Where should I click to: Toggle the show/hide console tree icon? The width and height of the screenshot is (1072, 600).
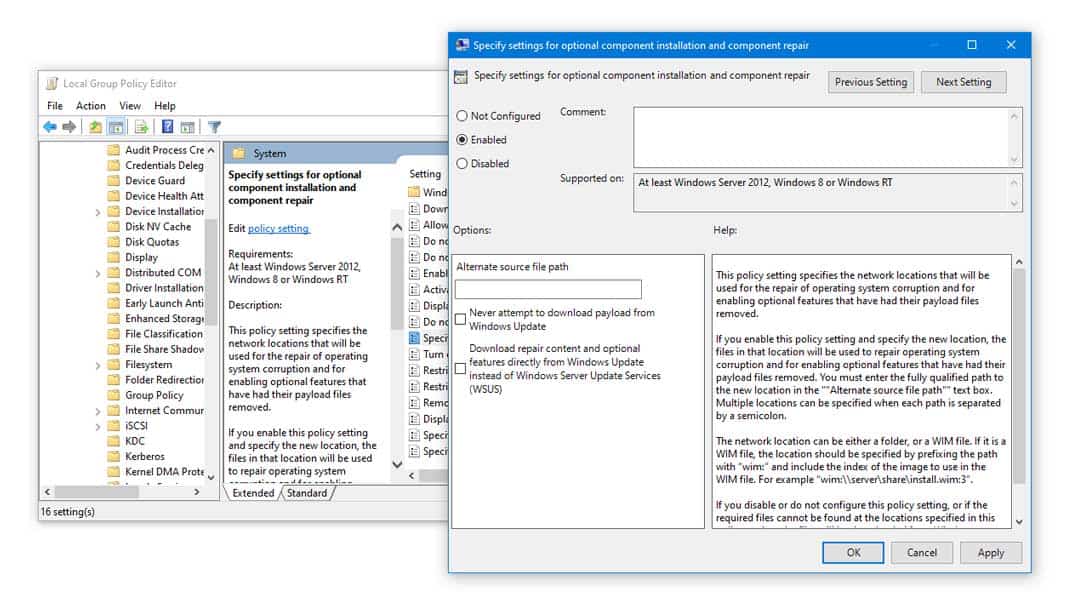coord(116,127)
